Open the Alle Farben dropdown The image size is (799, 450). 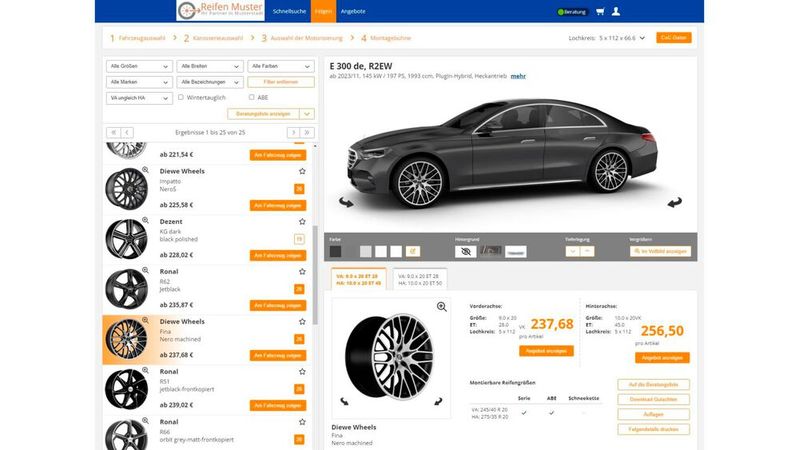click(281, 66)
